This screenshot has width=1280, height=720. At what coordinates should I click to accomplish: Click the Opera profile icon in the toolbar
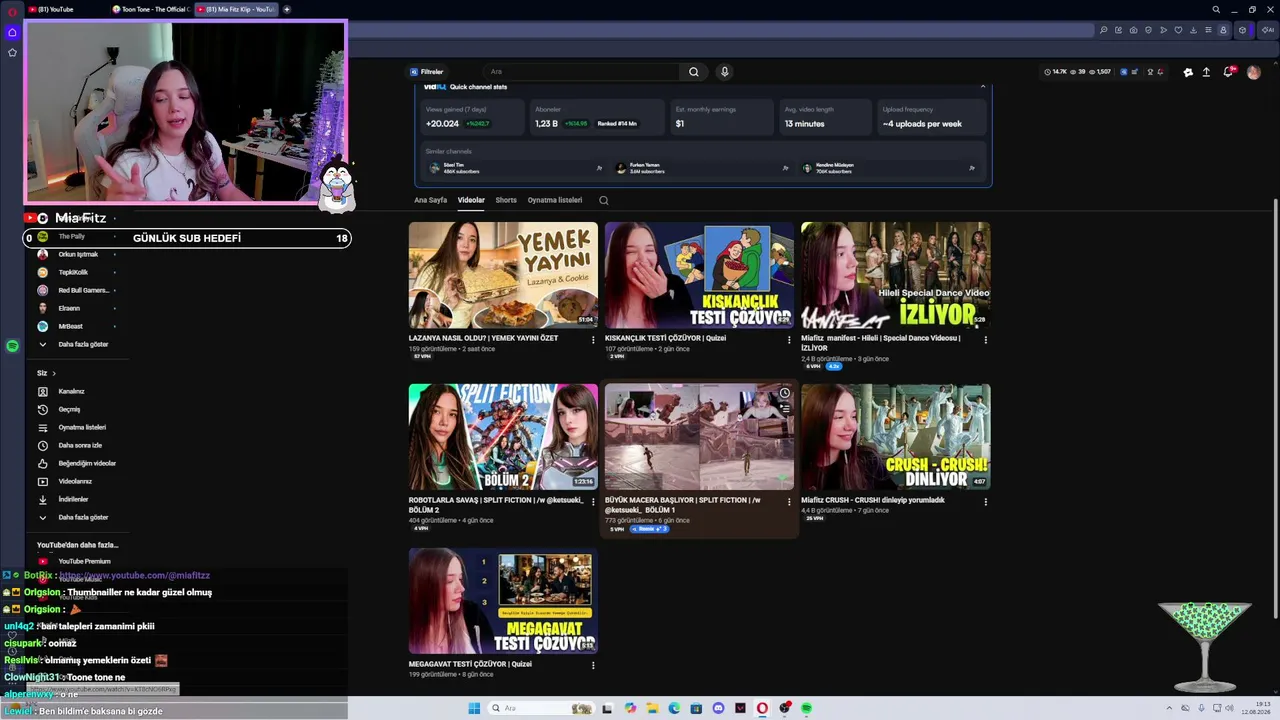click(1223, 30)
